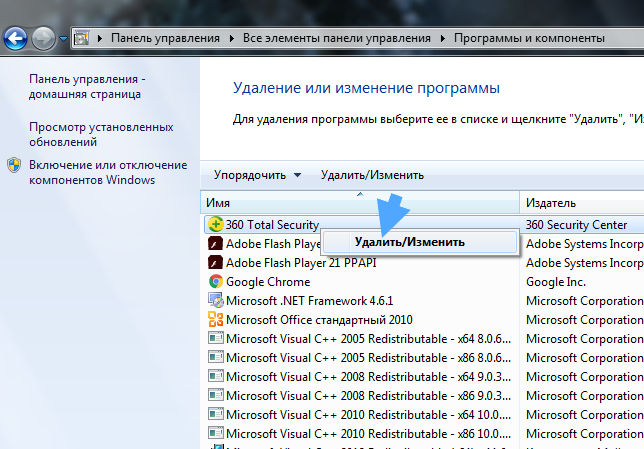Image resolution: width=644 pixels, height=449 pixels.
Task: Expand arrow before Все элементы панели управления
Action: 232,39
